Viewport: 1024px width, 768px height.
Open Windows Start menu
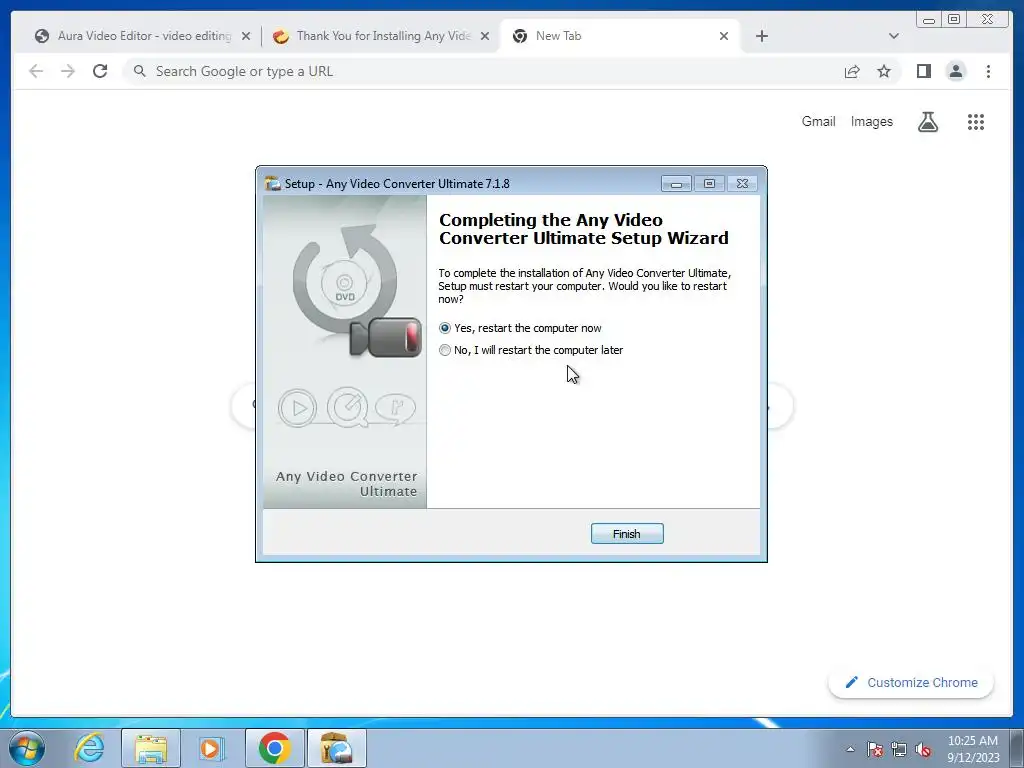[27, 748]
